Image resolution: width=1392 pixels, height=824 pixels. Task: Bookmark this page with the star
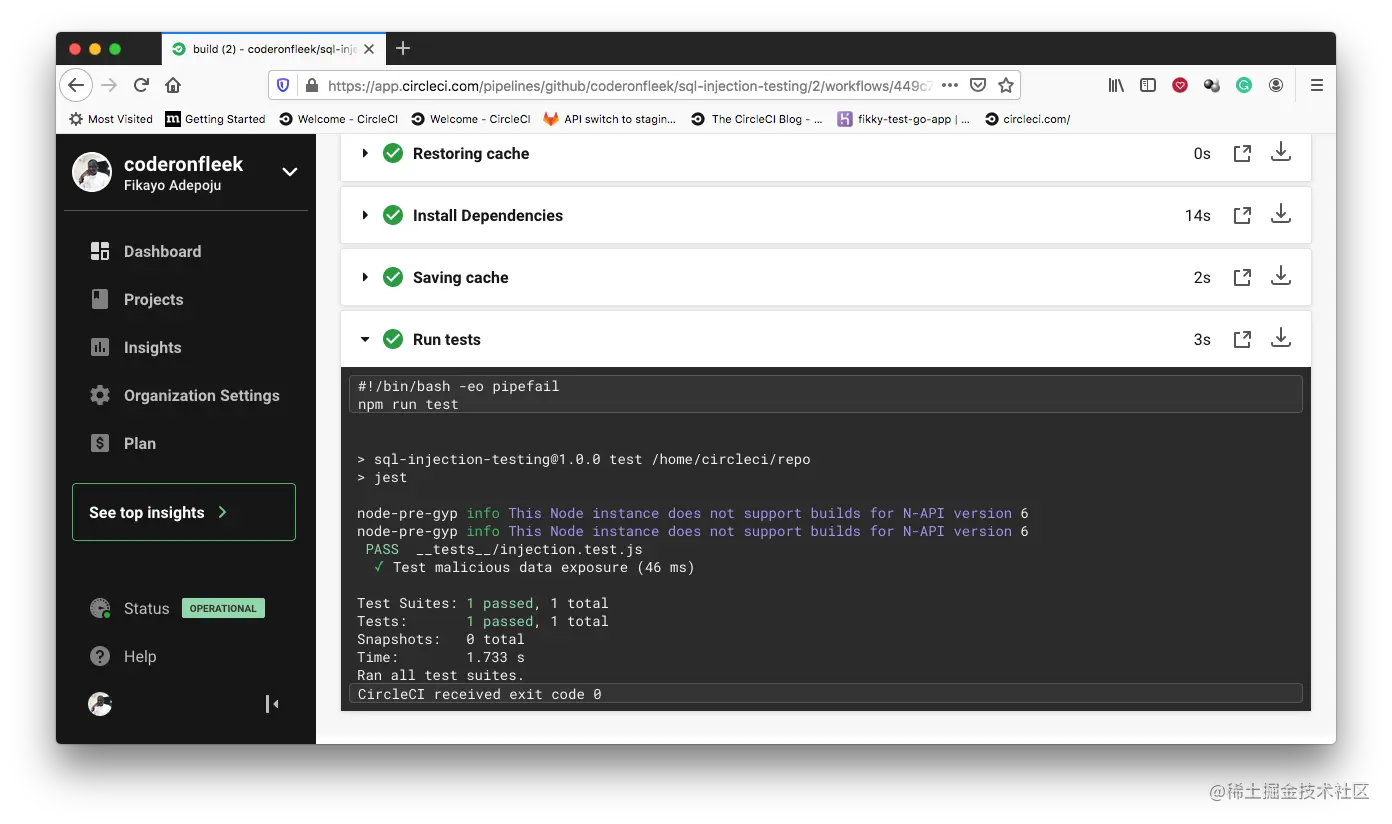tap(1007, 85)
